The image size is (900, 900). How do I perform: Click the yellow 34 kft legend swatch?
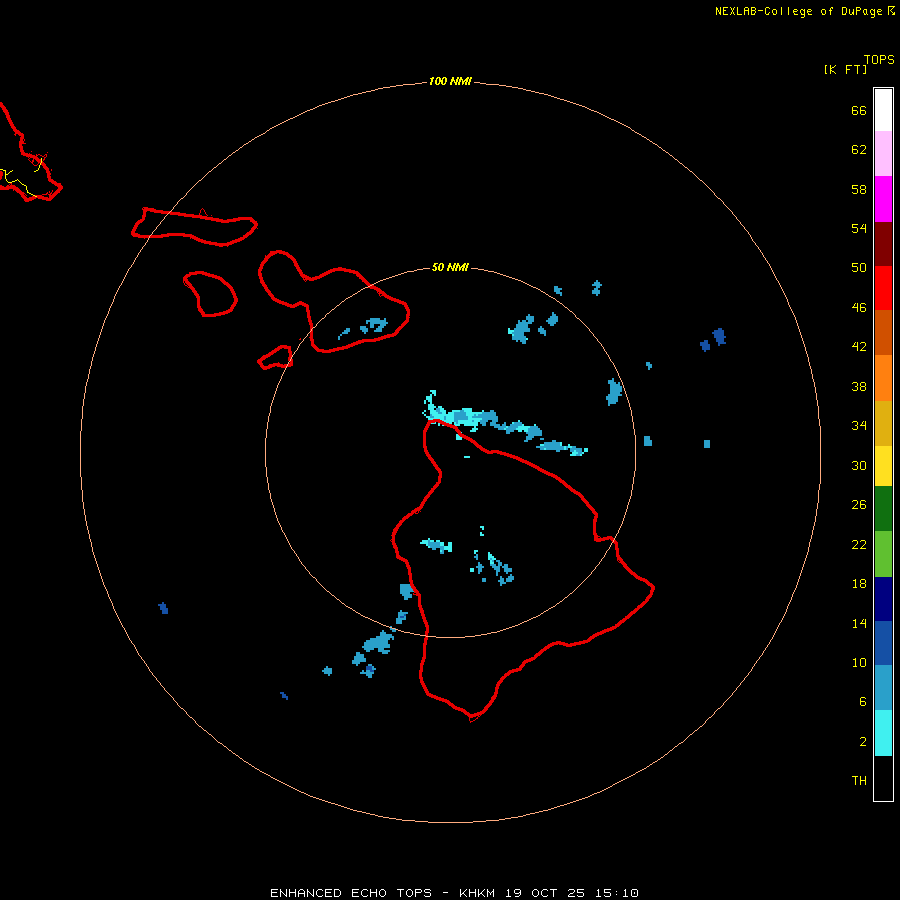coord(883,465)
